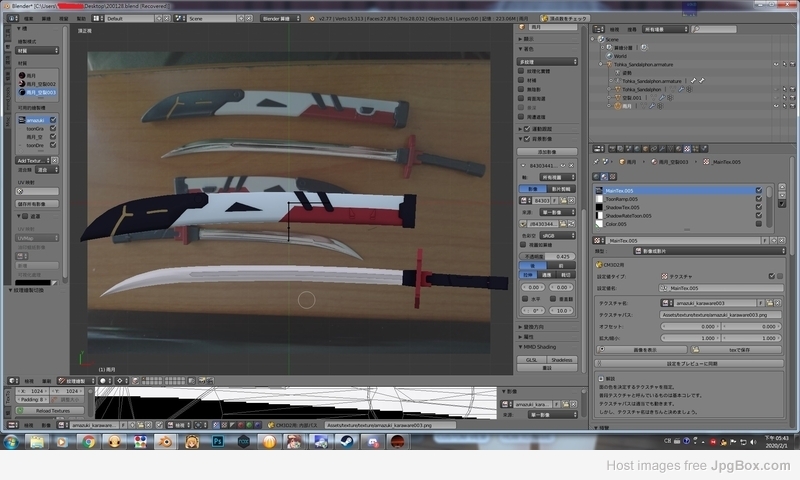The image size is (800, 480).
Task: Open Steam from the Windows taskbar
Action: pyautogui.click(x=347, y=441)
